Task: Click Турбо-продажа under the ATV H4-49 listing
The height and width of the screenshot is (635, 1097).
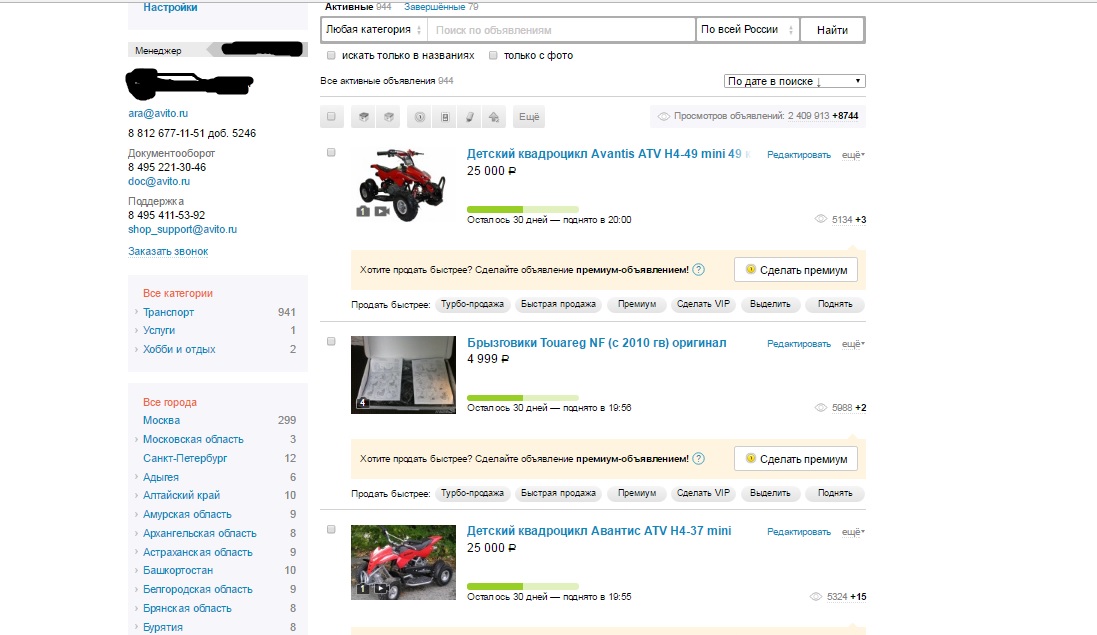Action: [472, 304]
